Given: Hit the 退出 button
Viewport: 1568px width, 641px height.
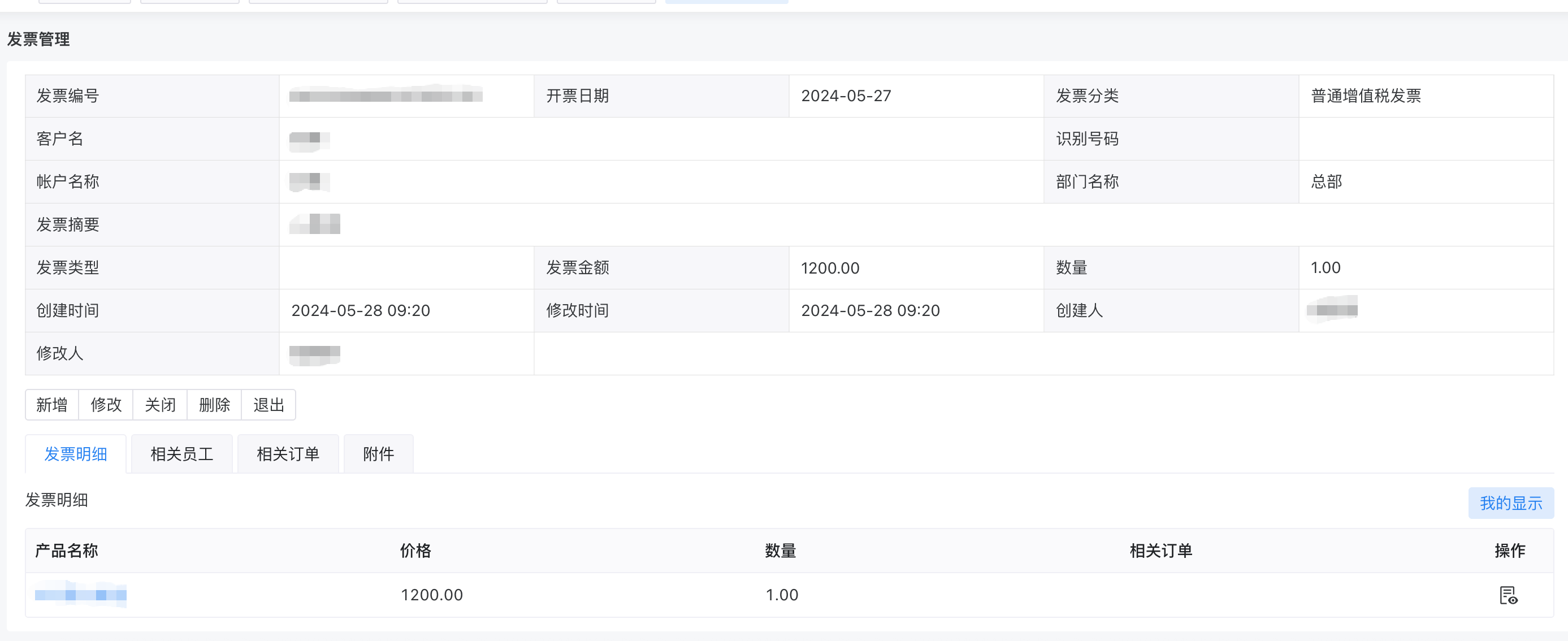Looking at the screenshot, I should click(268, 405).
